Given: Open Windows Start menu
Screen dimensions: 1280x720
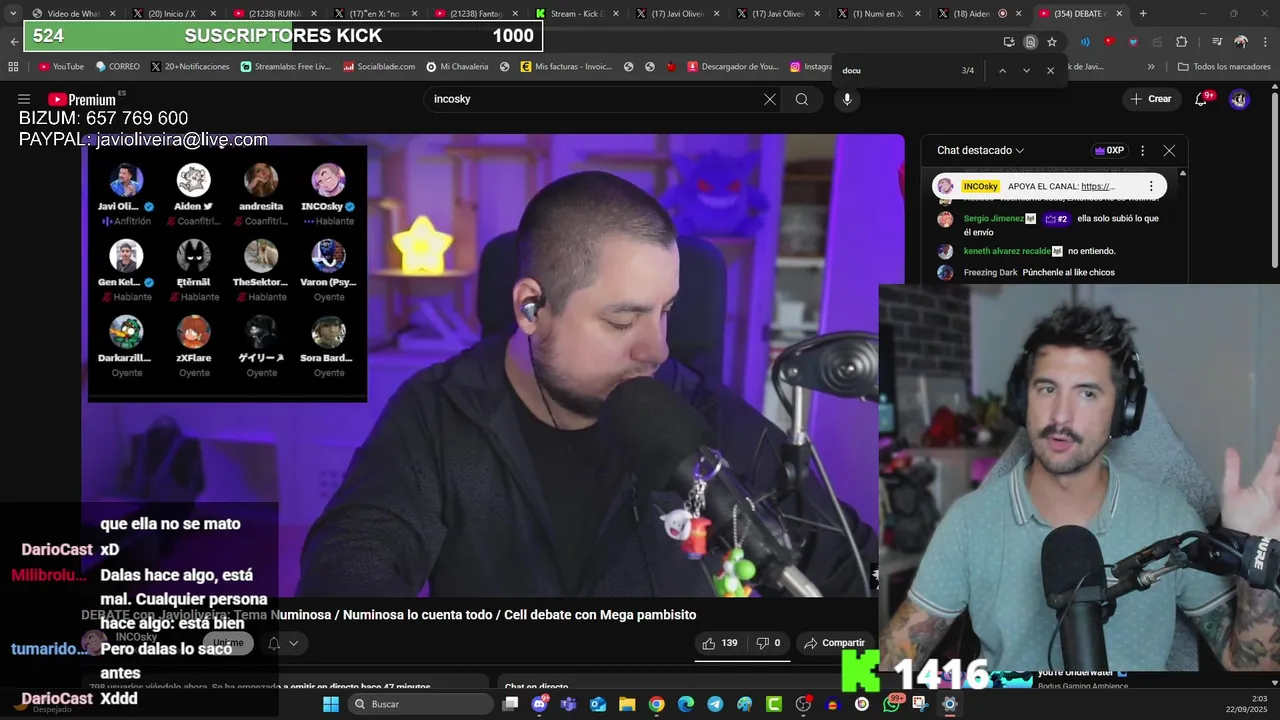Looking at the screenshot, I should click(x=331, y=704).
